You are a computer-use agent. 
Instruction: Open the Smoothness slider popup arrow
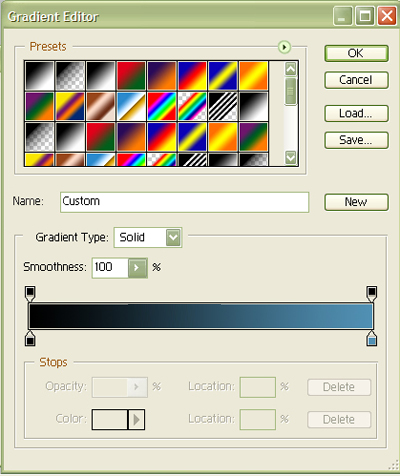coord(137,267)
